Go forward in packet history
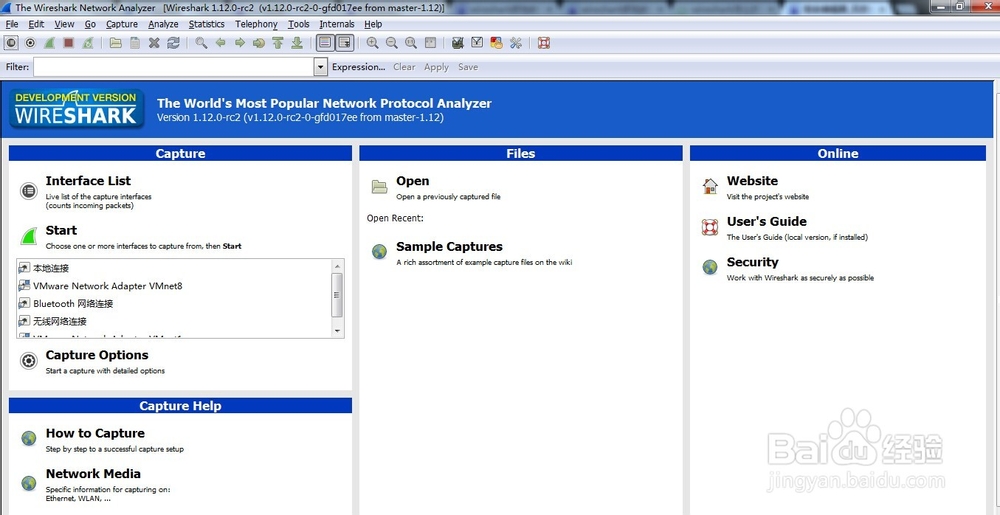Viewport: 1000px width, 515px height. click(239, 43)
